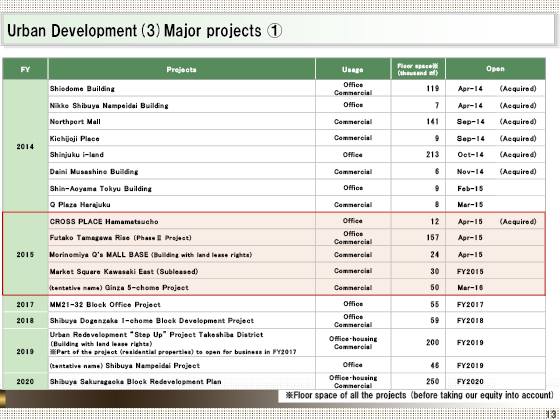Select "CROSS PLACE Hamamatsucho" project name
Image resolution: width=560 pixels, height=420 pixels.
104,221
